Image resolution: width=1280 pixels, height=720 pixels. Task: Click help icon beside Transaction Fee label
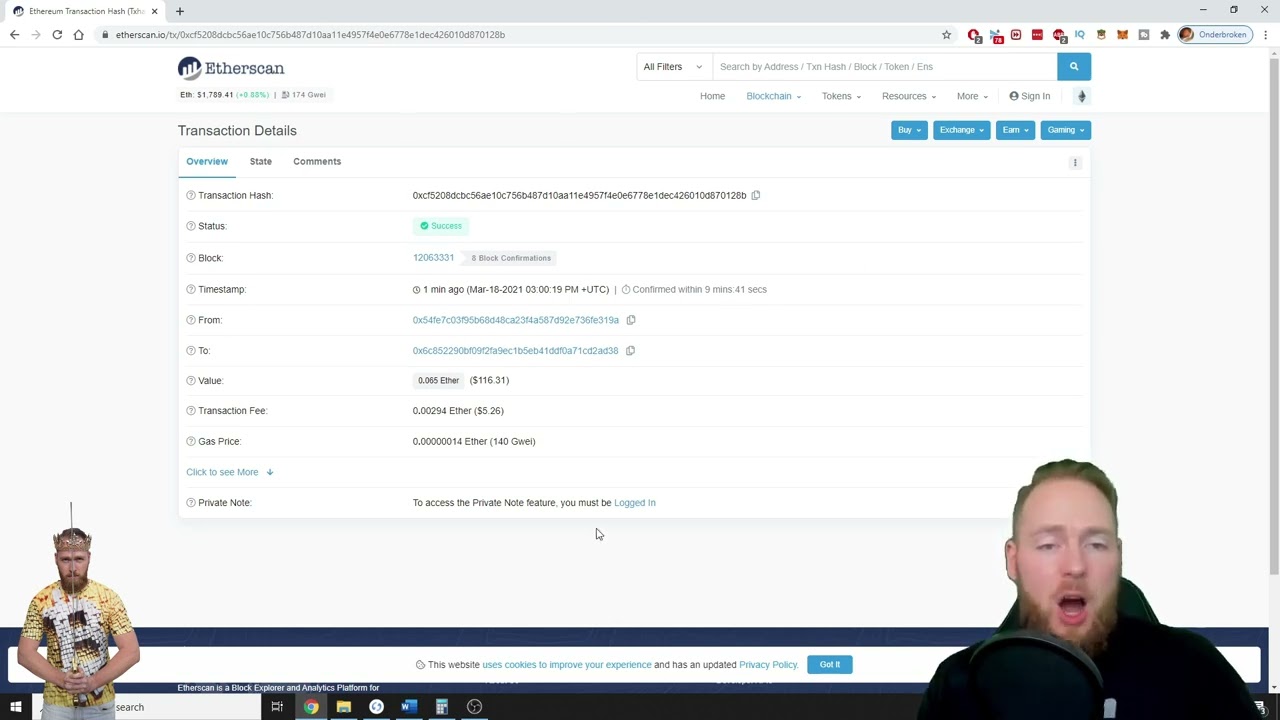click(190, 411)
